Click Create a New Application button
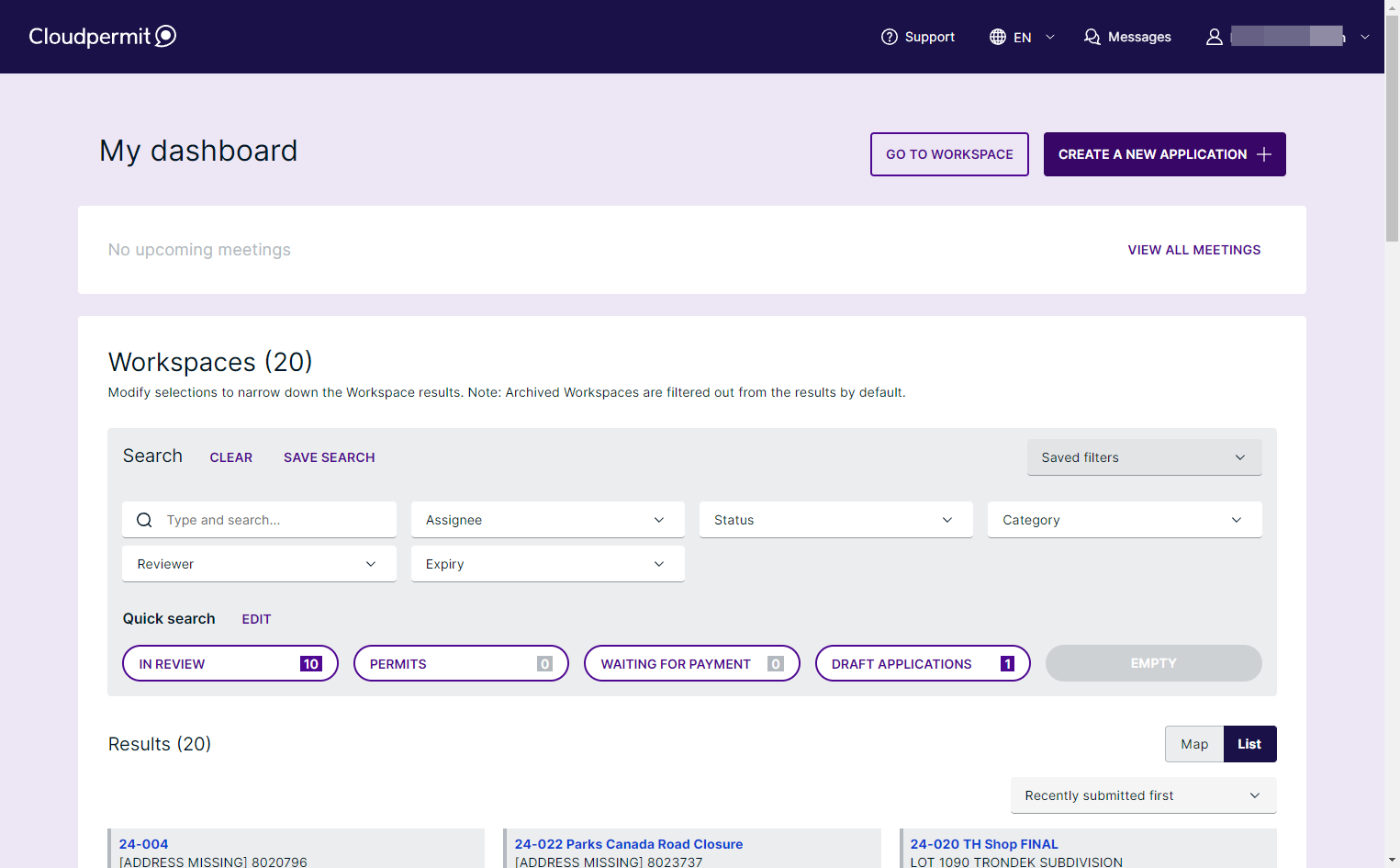Viewport: 1400px width, 868px height. [1164, 154]
